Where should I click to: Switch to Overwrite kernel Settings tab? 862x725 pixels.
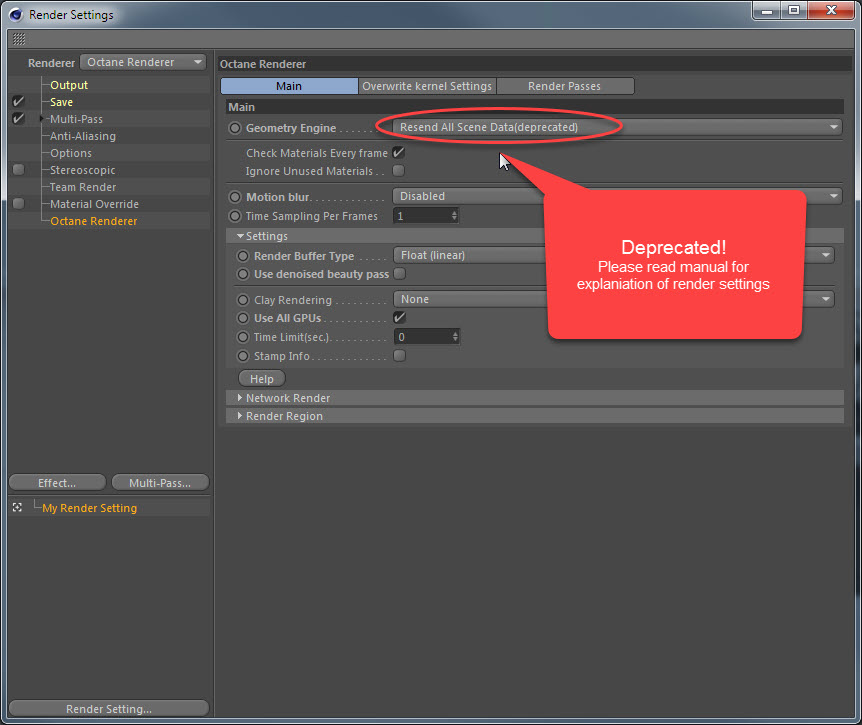click(x=427, y=86)
